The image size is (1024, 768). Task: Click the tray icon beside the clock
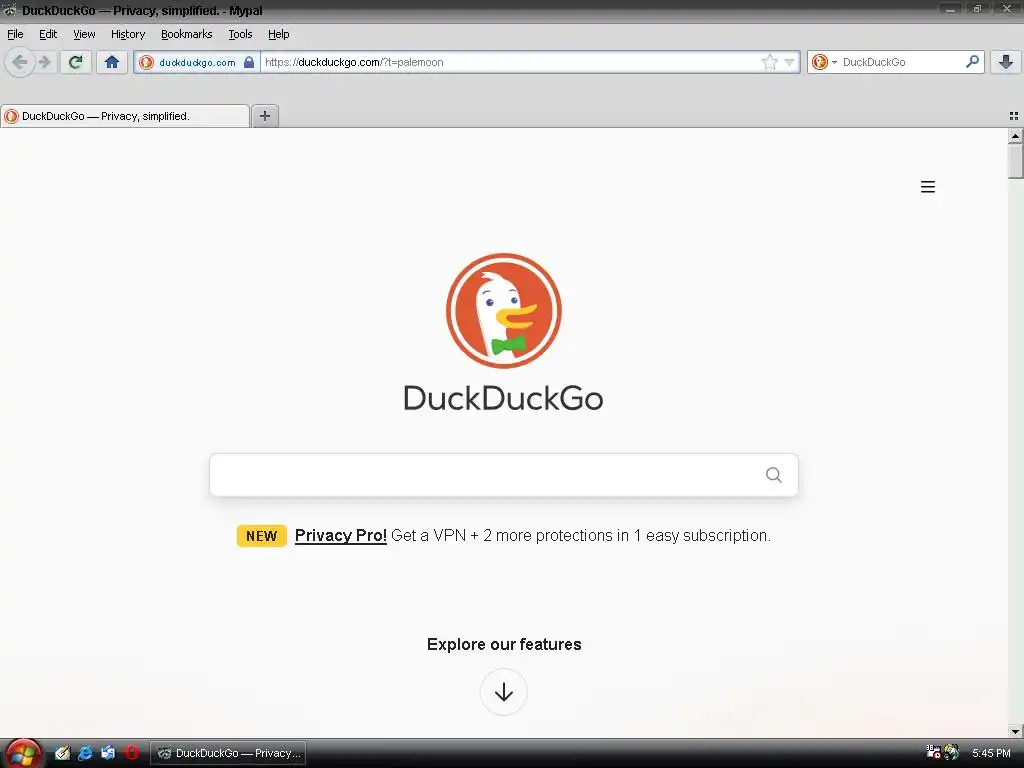952,752
